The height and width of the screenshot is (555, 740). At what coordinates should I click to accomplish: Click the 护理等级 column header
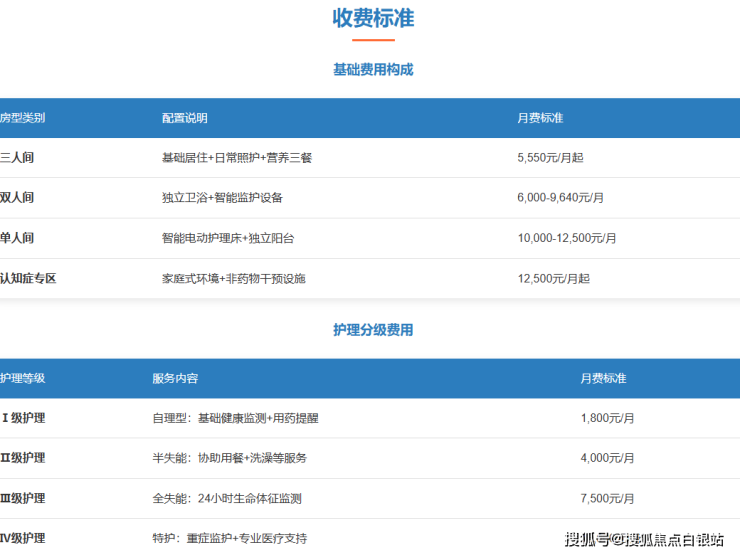pos(22,378)
